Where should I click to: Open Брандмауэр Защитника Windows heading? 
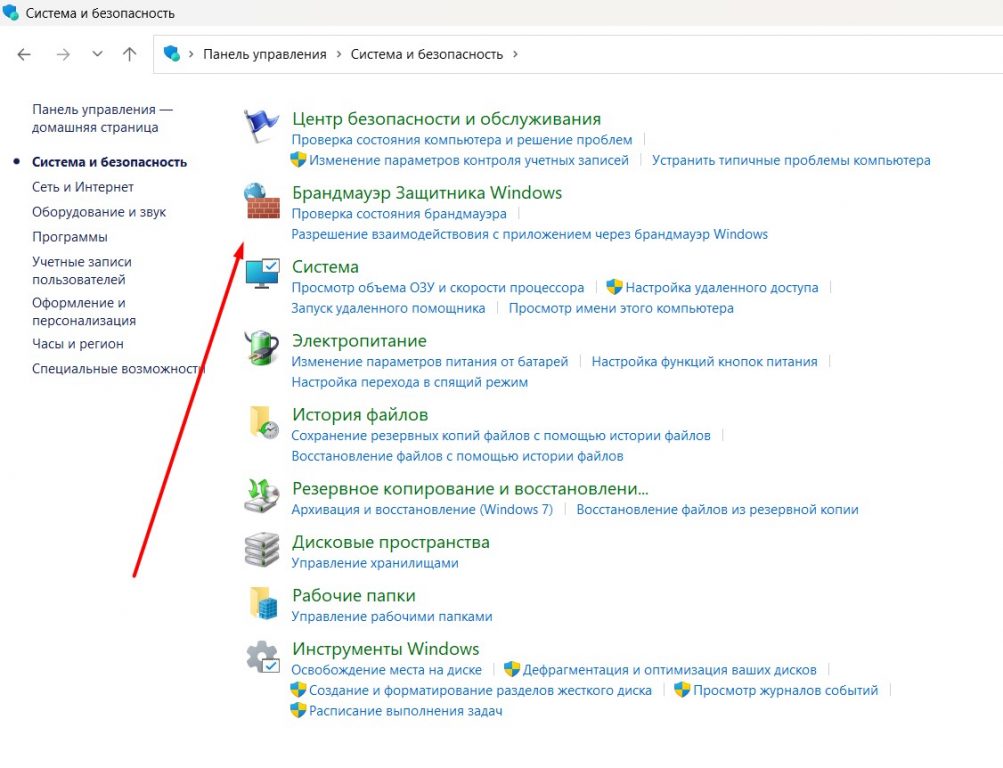[427, 192]
